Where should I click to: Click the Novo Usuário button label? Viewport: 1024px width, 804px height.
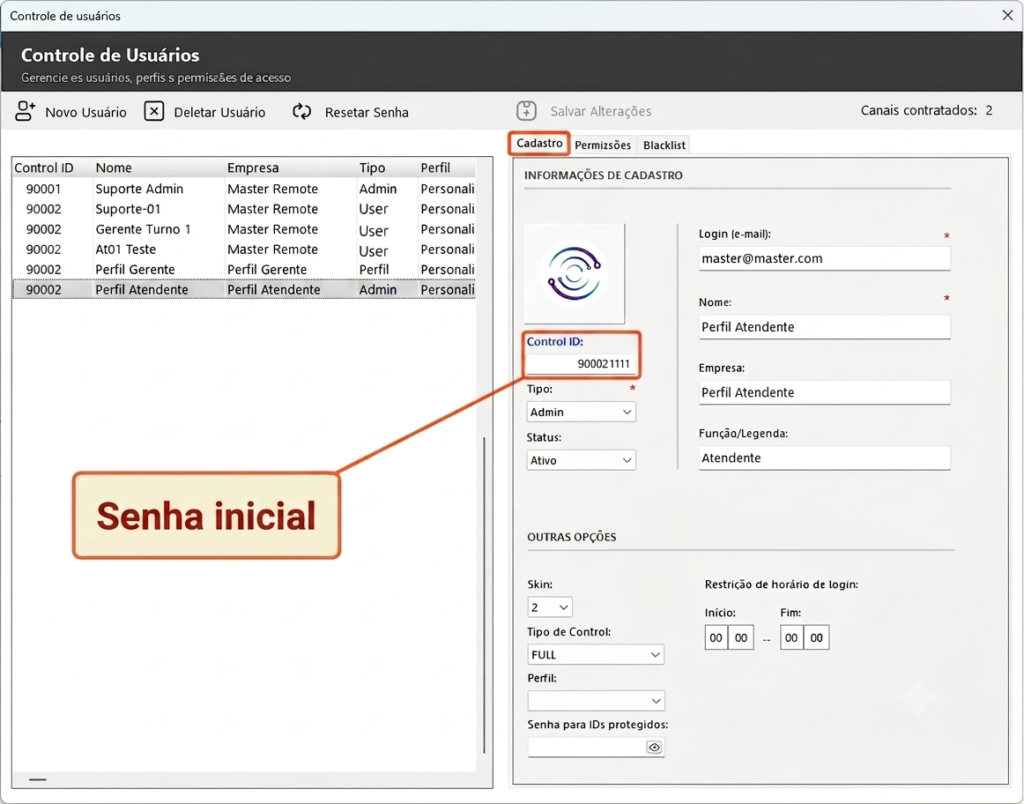pyautogui.click(x=86, y=112)
